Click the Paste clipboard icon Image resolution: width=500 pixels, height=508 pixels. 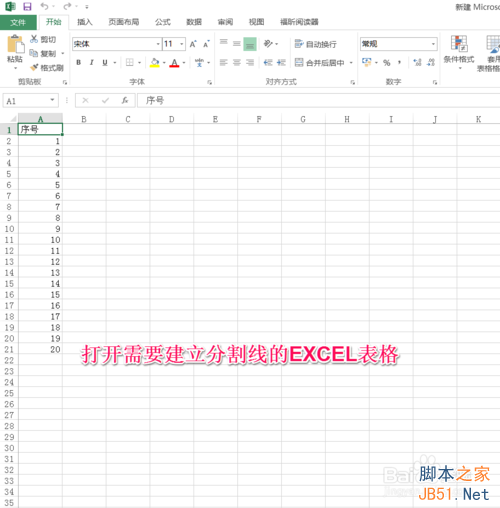pyautogui.click(x=15, y=44)
